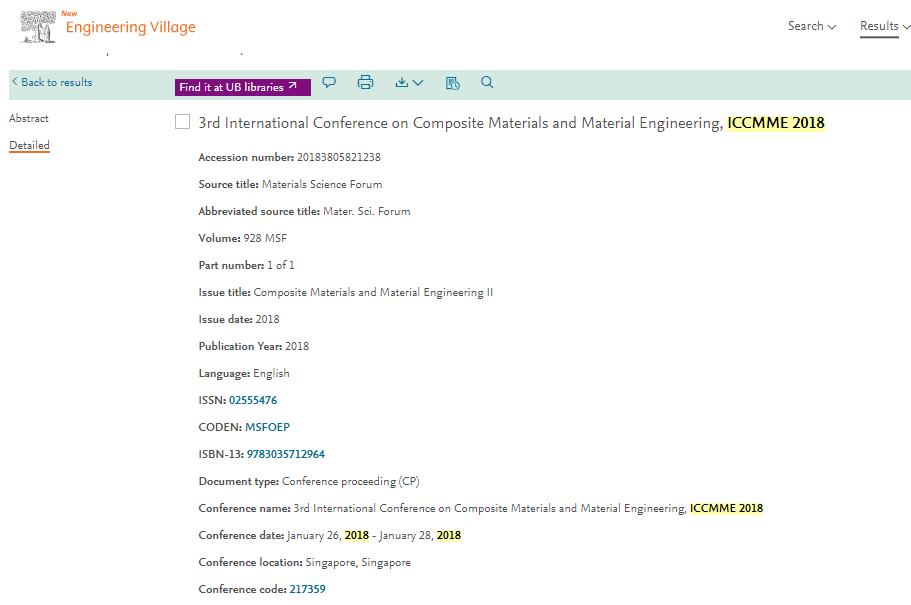Go back to results
Viewport: 911px width, 605px height.
pos(52,82)
